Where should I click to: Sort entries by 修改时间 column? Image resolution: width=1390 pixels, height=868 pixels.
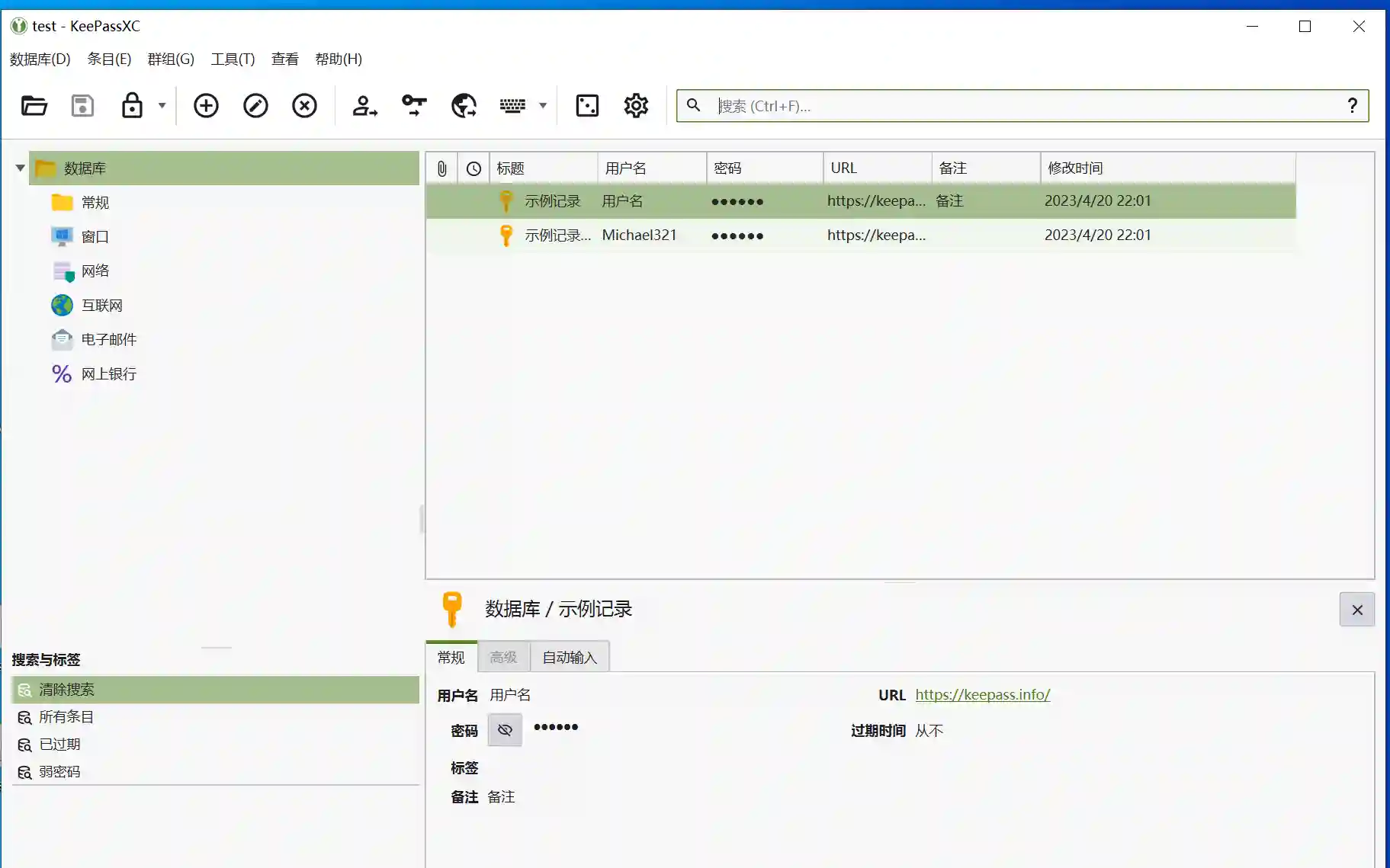point(1168,168)
